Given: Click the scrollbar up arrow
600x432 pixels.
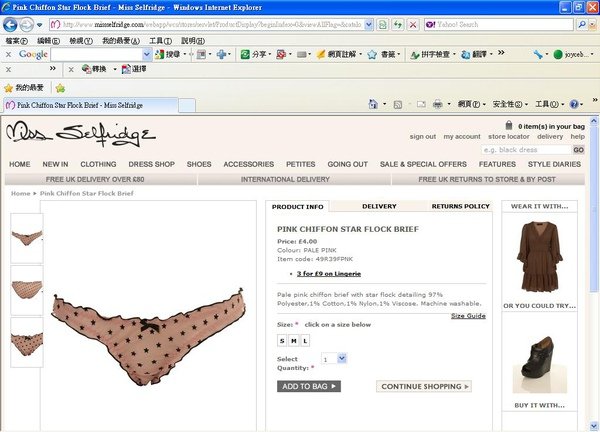Looking at the screenshot, I should tap(594, 121).
